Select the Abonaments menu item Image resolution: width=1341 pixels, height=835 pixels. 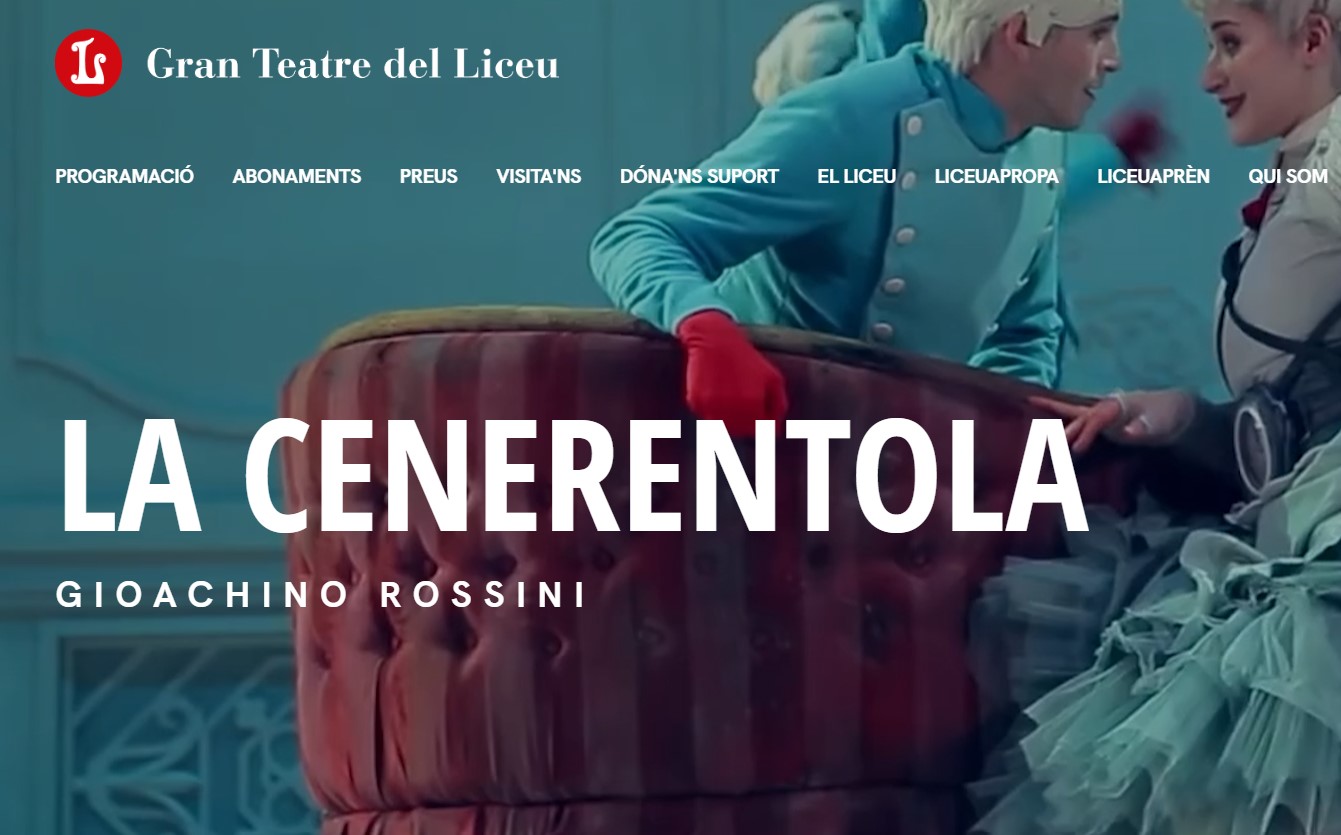[297, 176]
